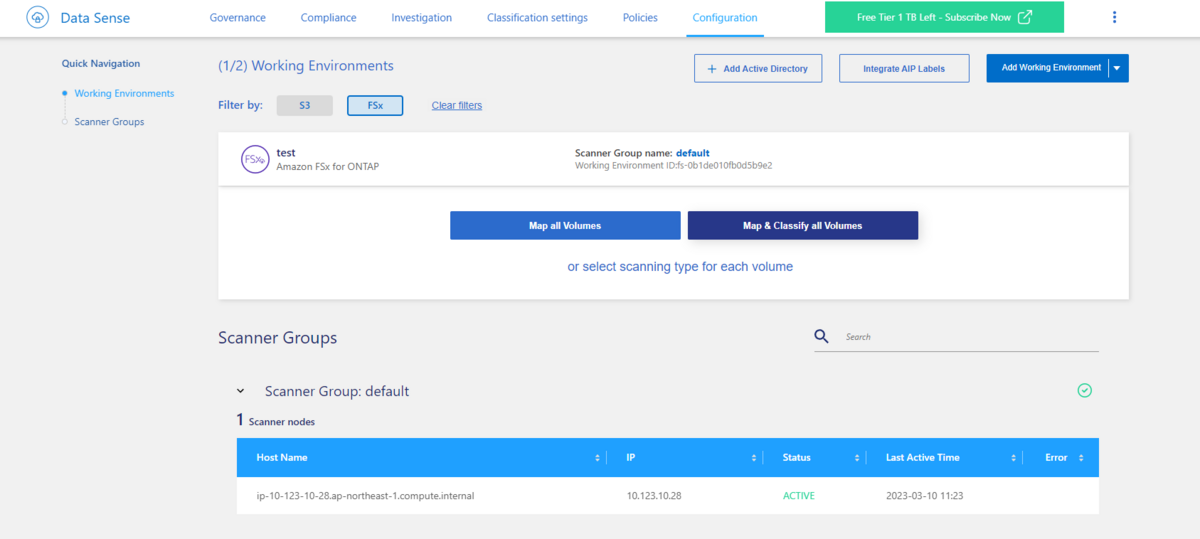Click Map & Classify all Volumes button
Image resolution: width=1200 pixels, height=539 pixels.
coord(802,225)
